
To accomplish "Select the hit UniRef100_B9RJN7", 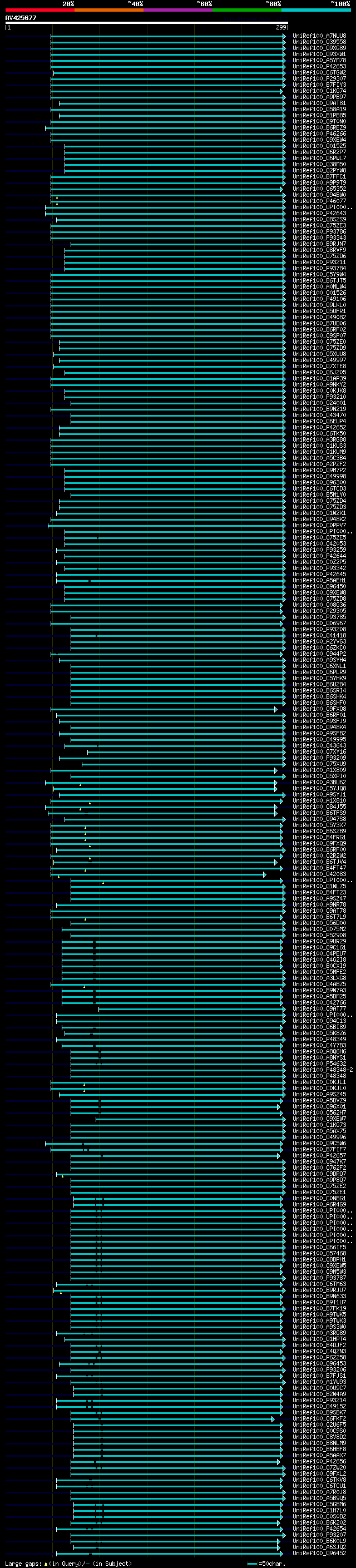I will pyautogui.click(x=319, y=244).
